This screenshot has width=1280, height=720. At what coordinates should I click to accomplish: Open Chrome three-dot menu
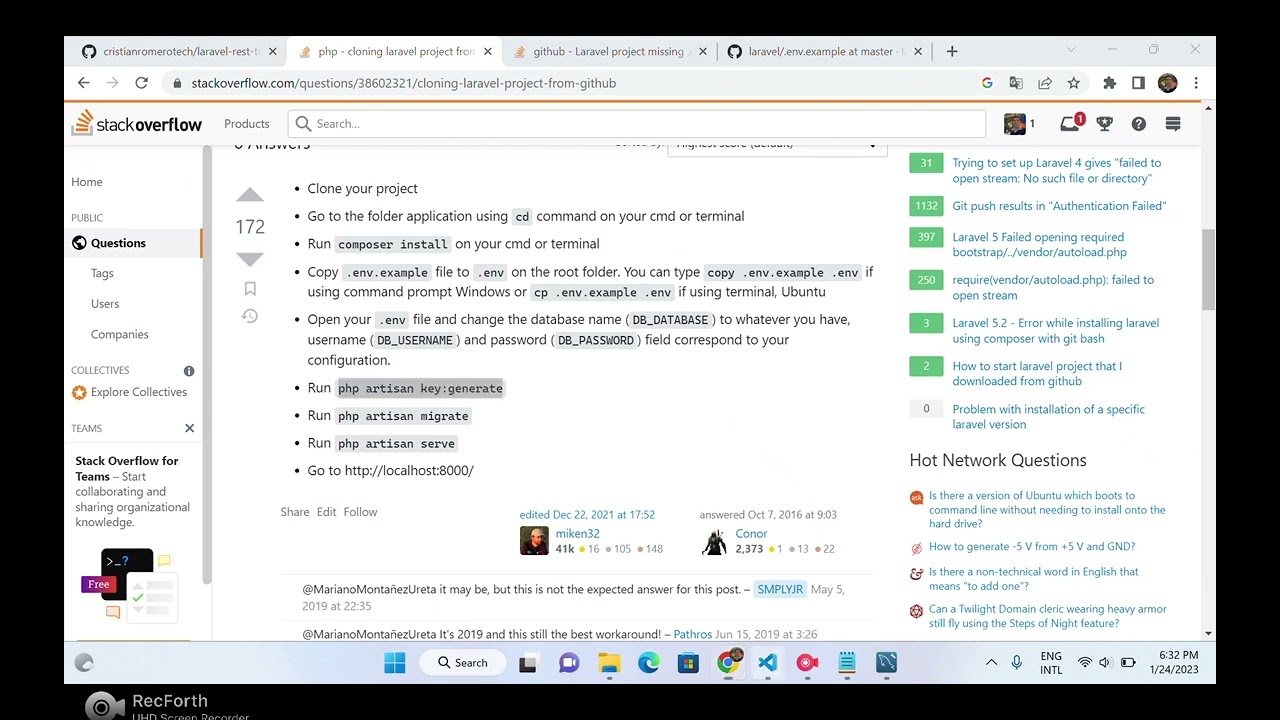1196,83
